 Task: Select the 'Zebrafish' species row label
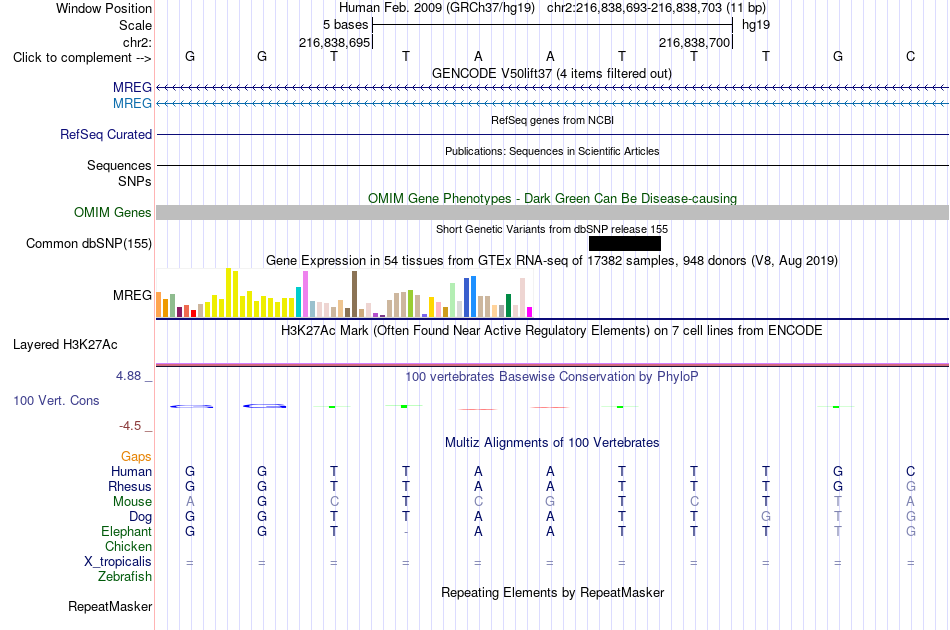(125, 577)
